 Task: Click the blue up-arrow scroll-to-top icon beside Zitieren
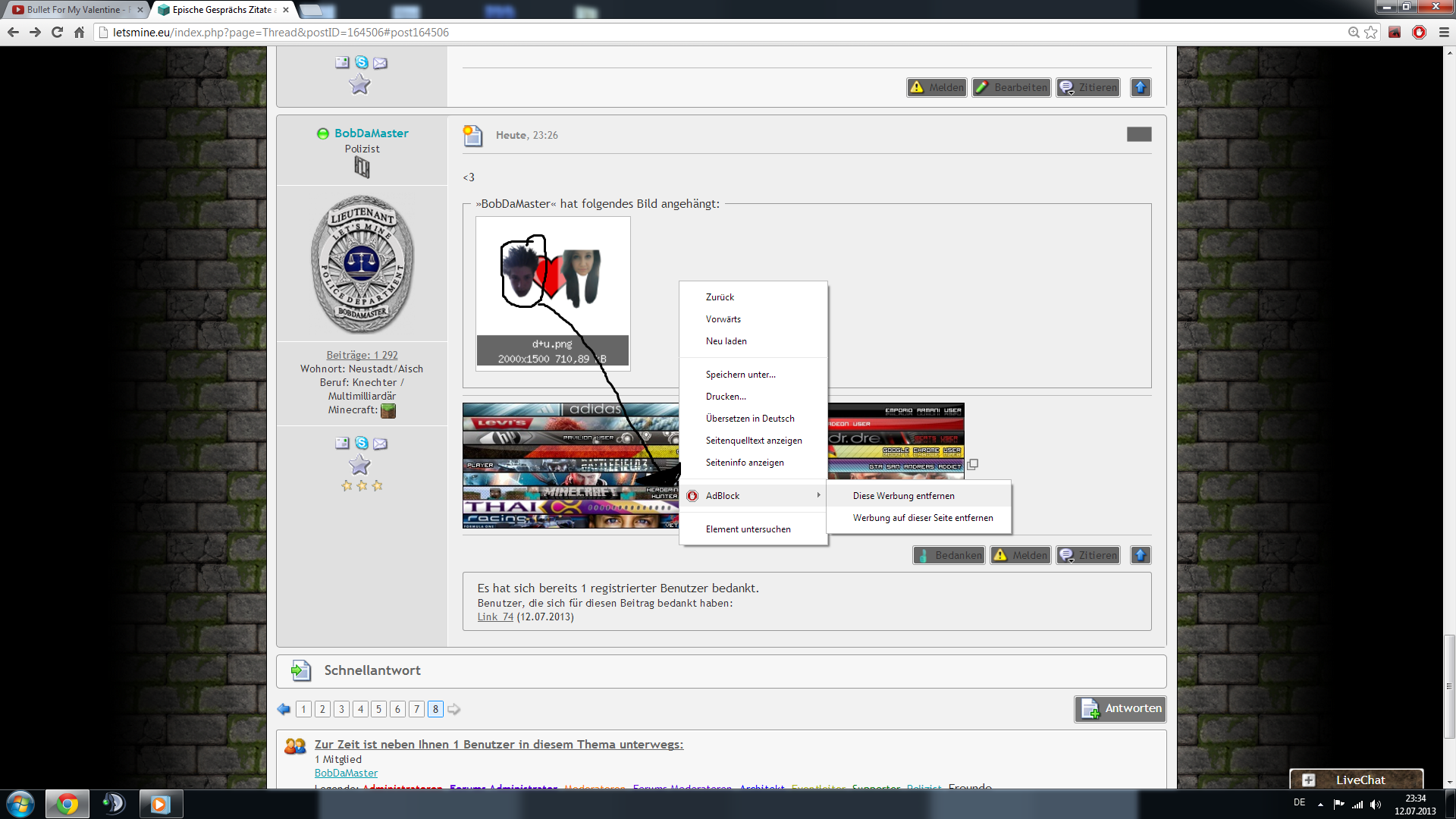pyautogui.click(x=1140, y=555)
